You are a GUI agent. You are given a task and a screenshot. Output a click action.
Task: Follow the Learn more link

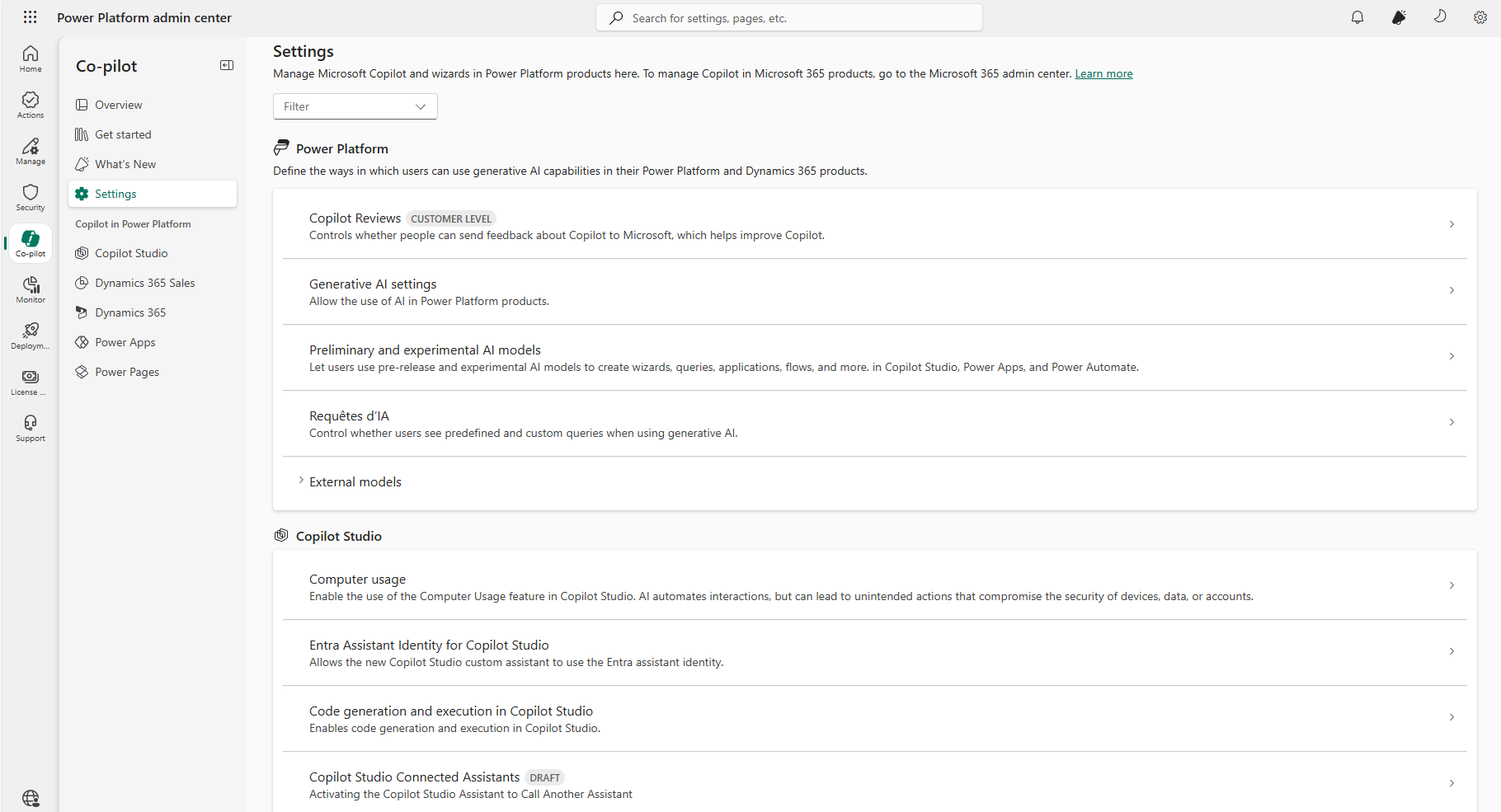click(1103, 74)
